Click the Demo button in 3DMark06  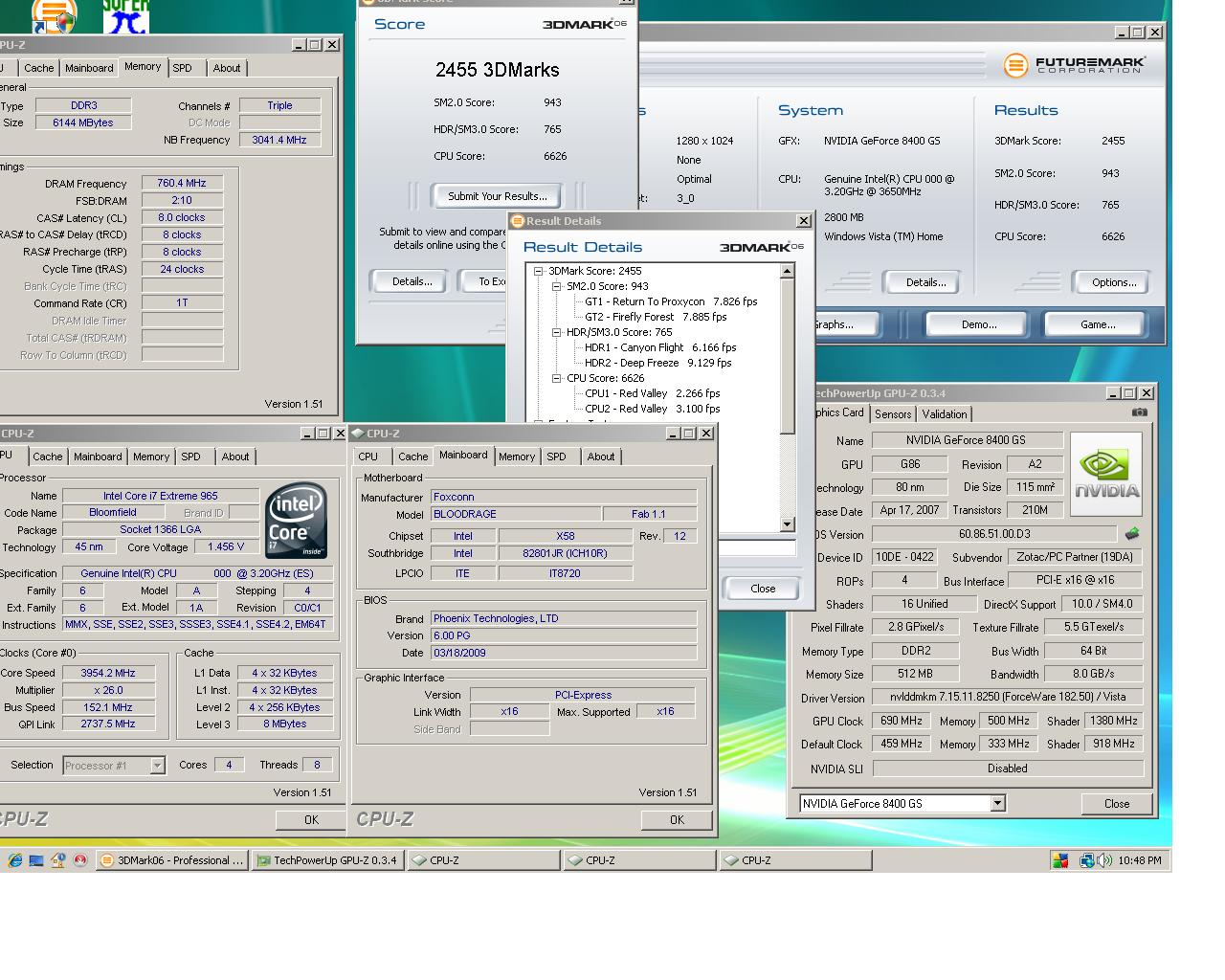click(979, 324)
